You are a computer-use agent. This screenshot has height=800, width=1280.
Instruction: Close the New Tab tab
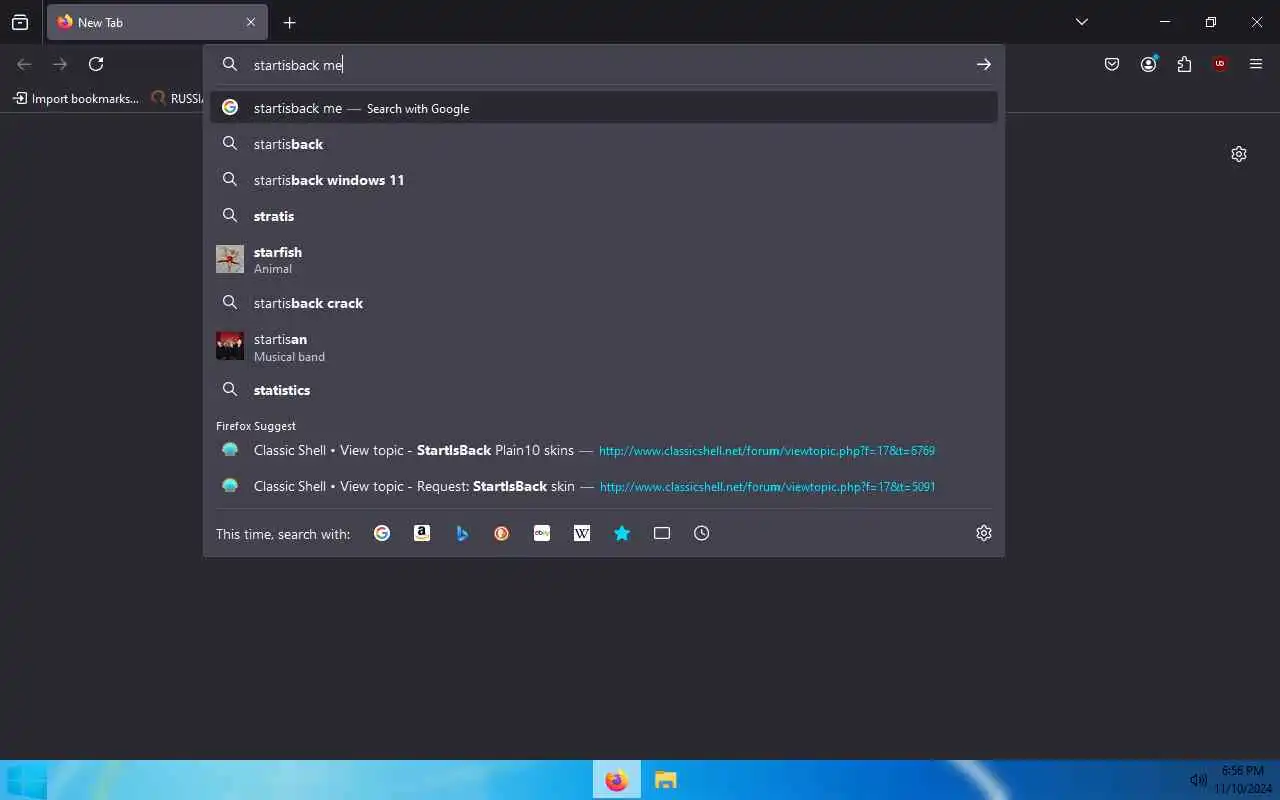pos(251,22)
